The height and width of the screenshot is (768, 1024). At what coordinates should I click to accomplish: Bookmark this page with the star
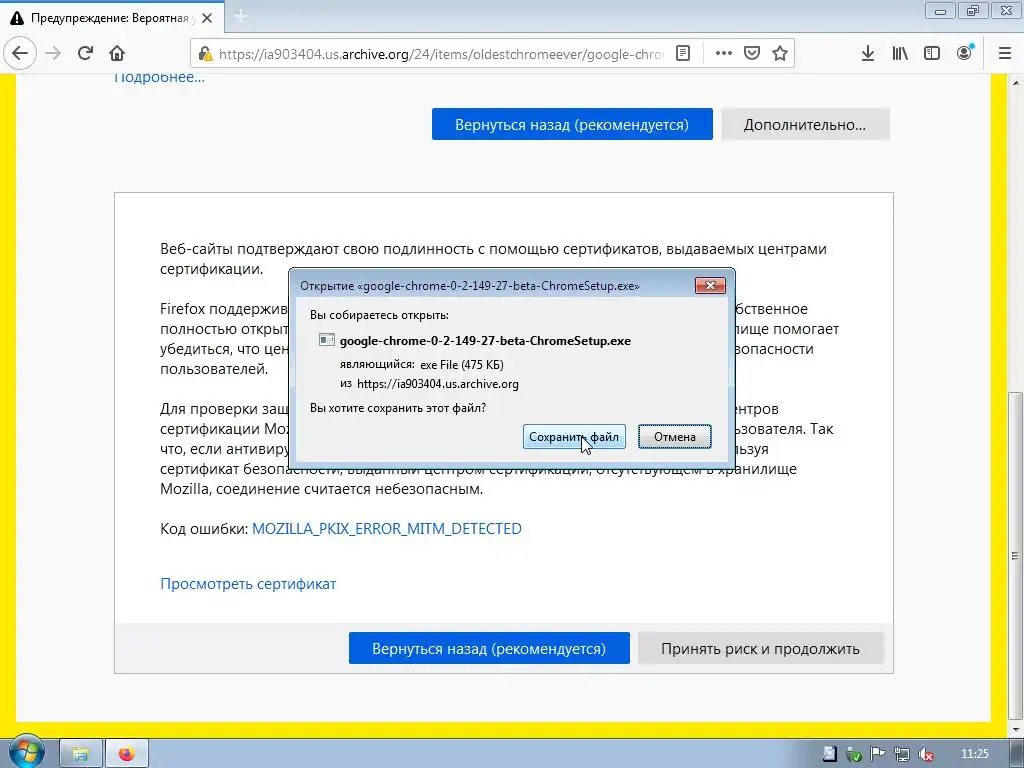[780, 54]
